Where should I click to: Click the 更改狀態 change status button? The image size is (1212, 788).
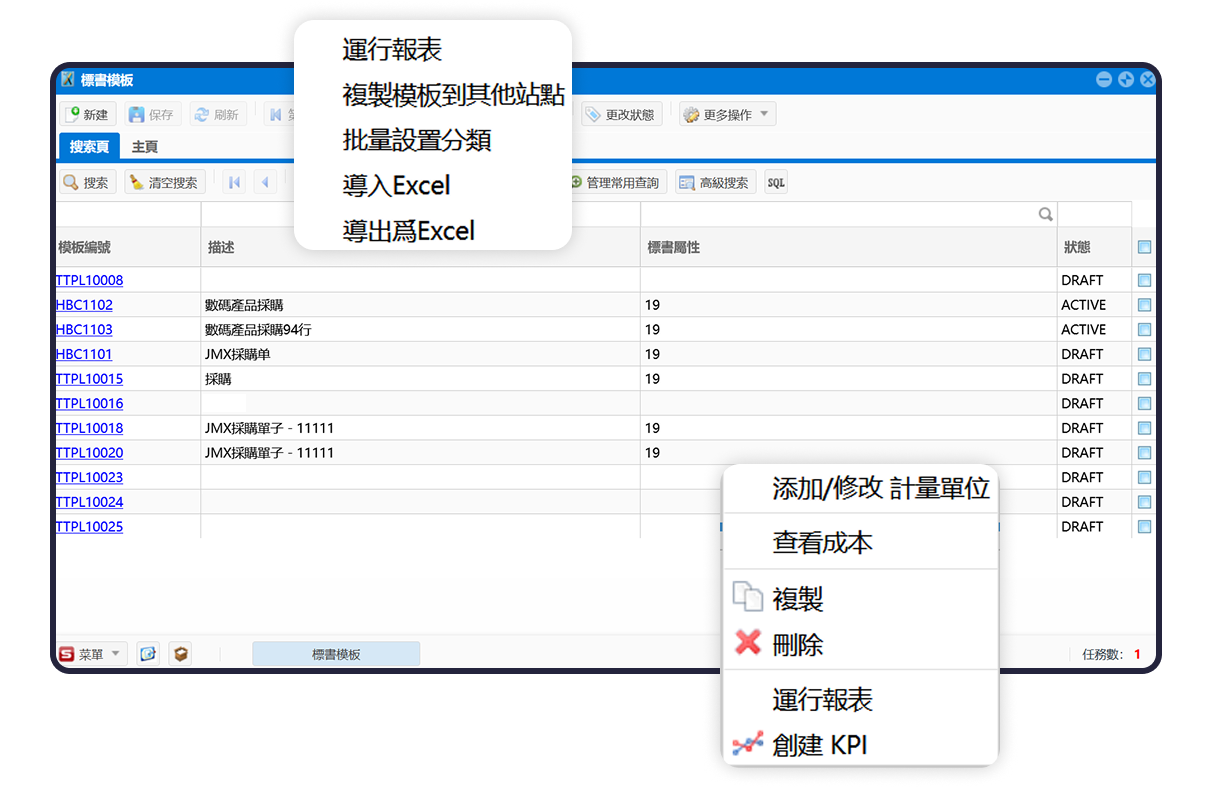click(x=621, y=115)
